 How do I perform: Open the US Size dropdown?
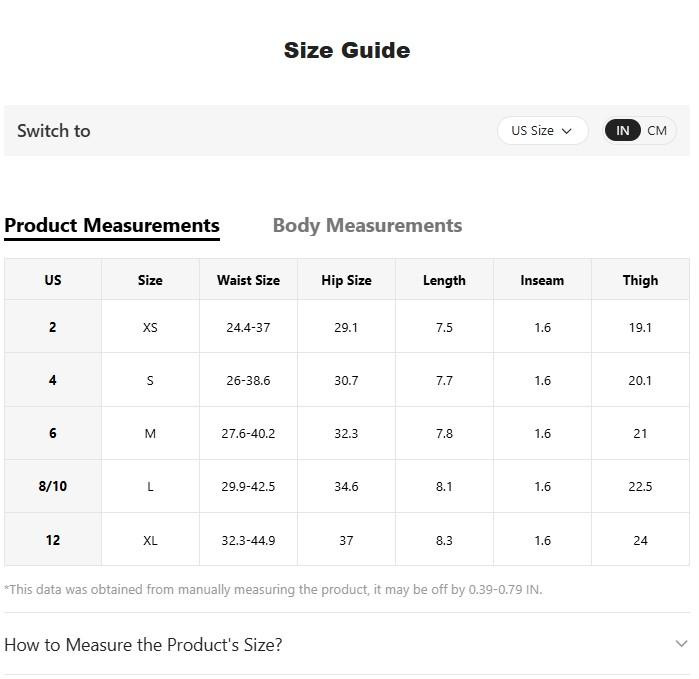tap(541, 130)
